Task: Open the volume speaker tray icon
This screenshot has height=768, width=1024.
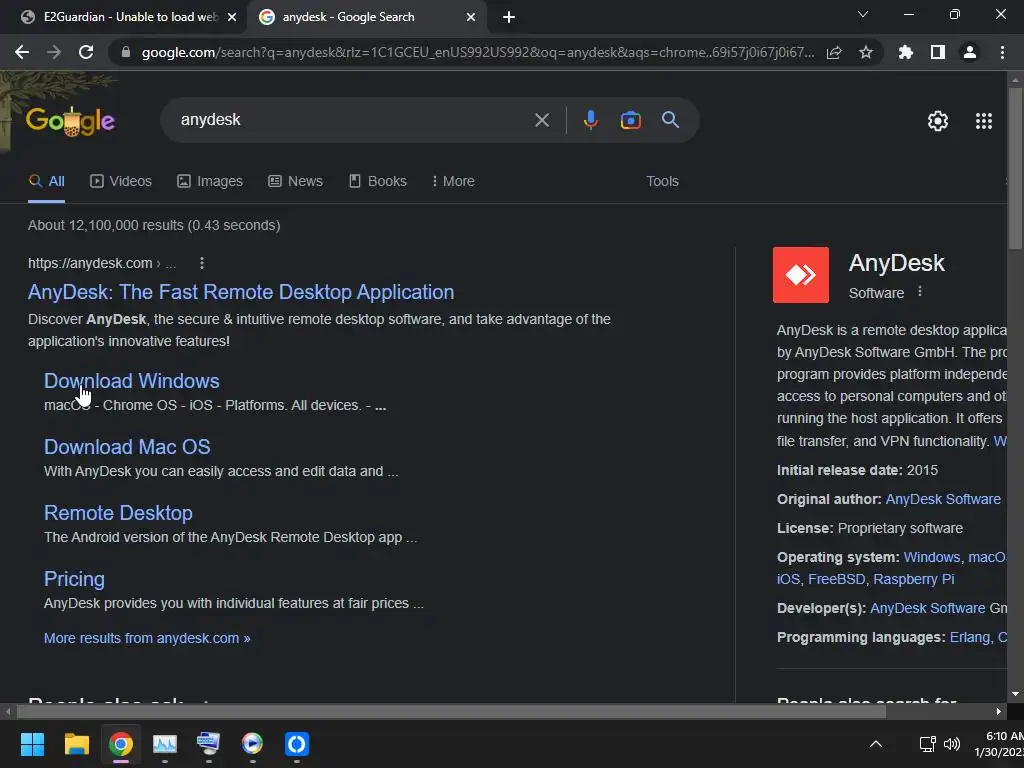Action: 952,744
